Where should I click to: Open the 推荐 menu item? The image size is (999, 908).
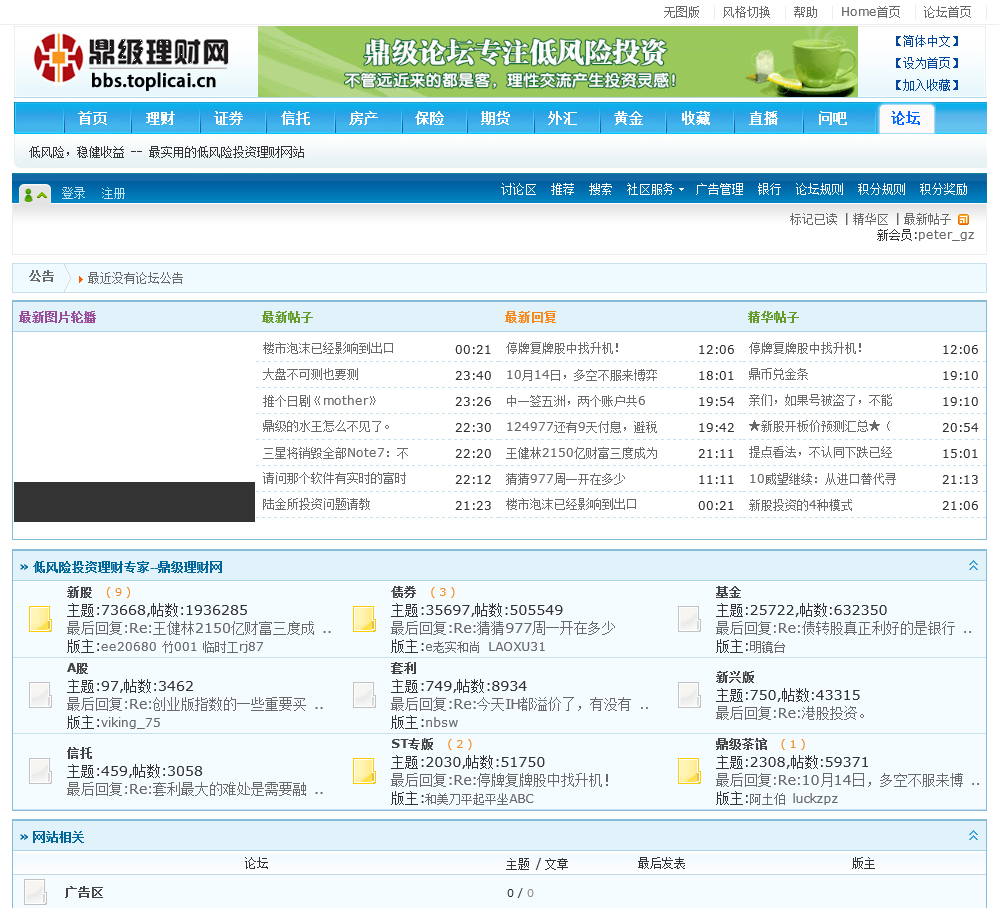[563, 189]
